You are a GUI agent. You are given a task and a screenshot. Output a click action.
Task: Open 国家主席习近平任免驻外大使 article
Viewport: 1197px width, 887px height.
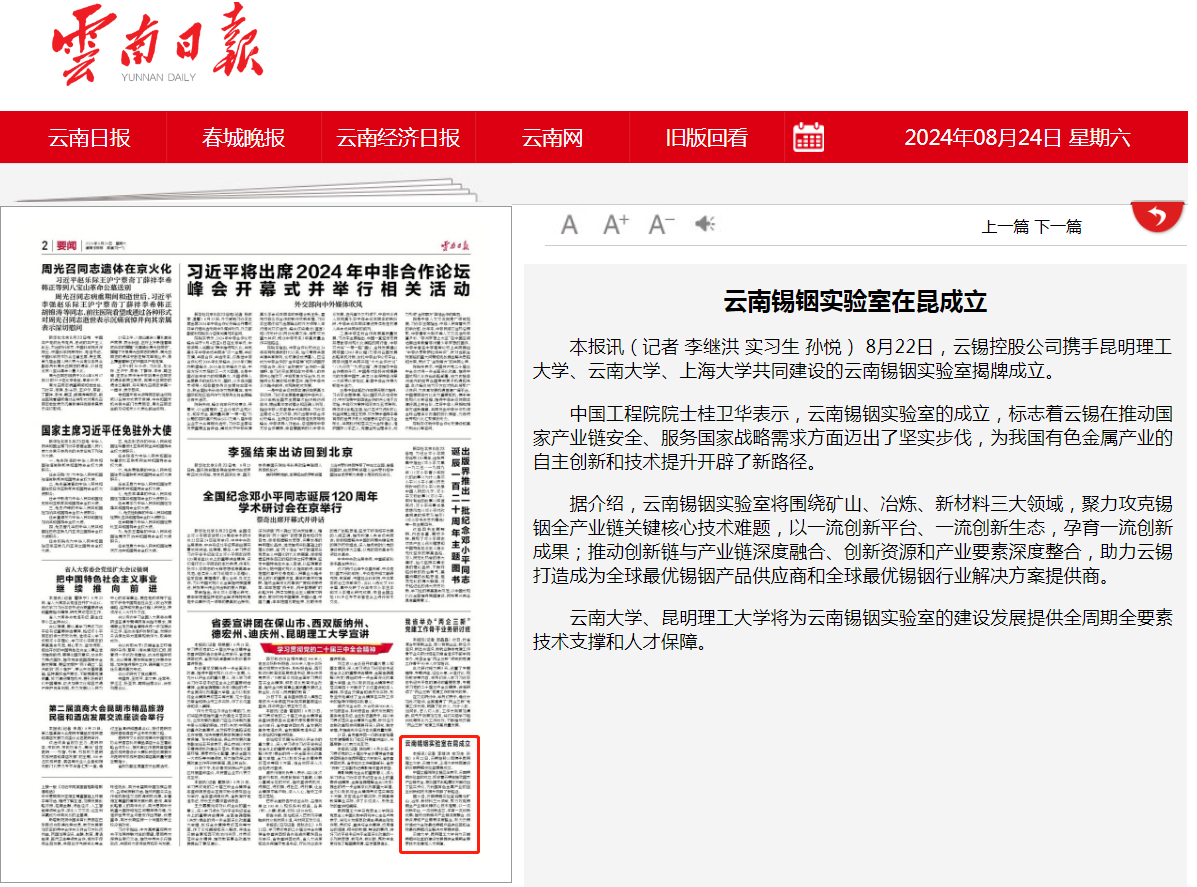click(107, 431)
